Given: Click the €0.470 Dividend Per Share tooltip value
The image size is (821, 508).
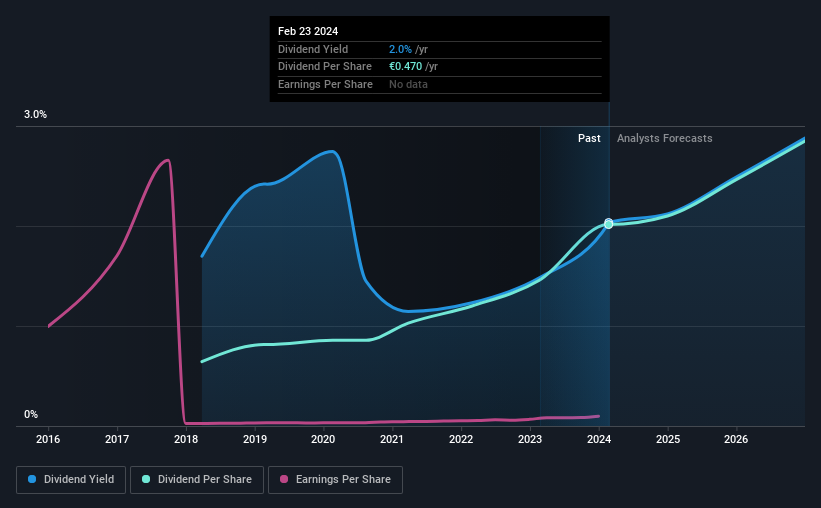Looking at the screenshot, I should 405,67.
